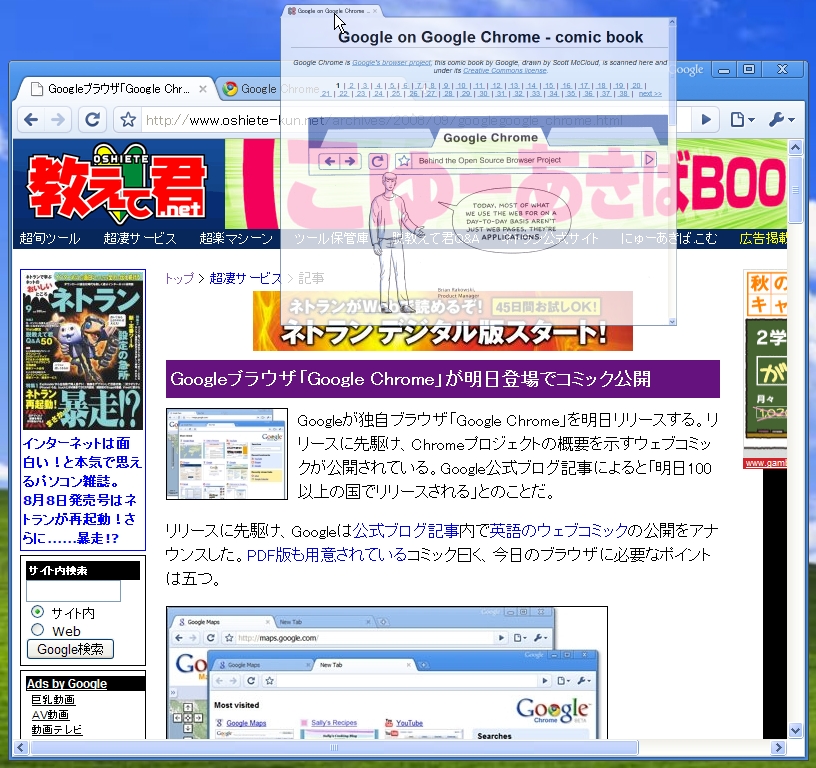This screenshot has height=768, width=816.
Task: Click the 秋のキャ orange ad banner
Action: [x=766, y=293]
